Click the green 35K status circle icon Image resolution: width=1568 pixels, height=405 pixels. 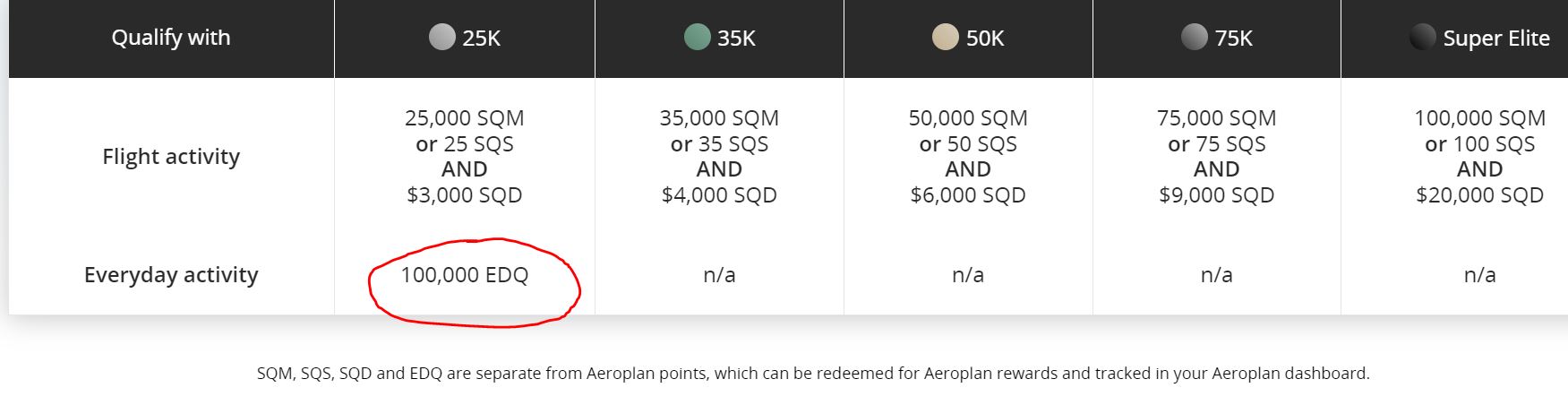pyautogui.click(x=697, y=38)
